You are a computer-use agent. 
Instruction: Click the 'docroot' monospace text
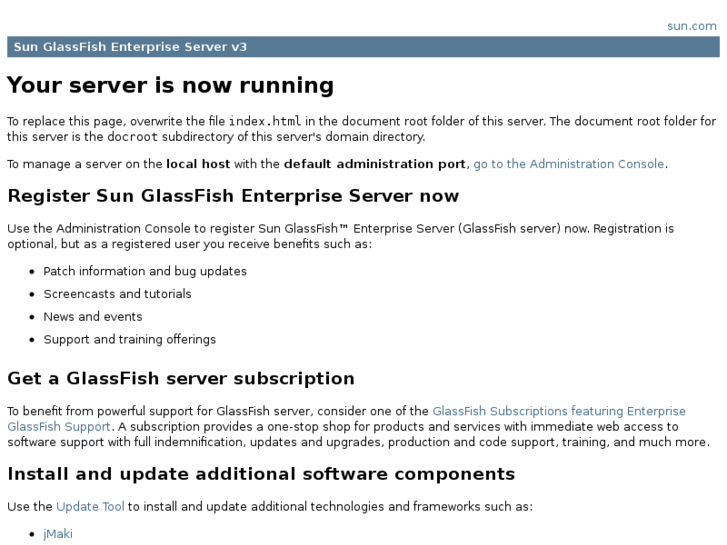pos(133,137)
